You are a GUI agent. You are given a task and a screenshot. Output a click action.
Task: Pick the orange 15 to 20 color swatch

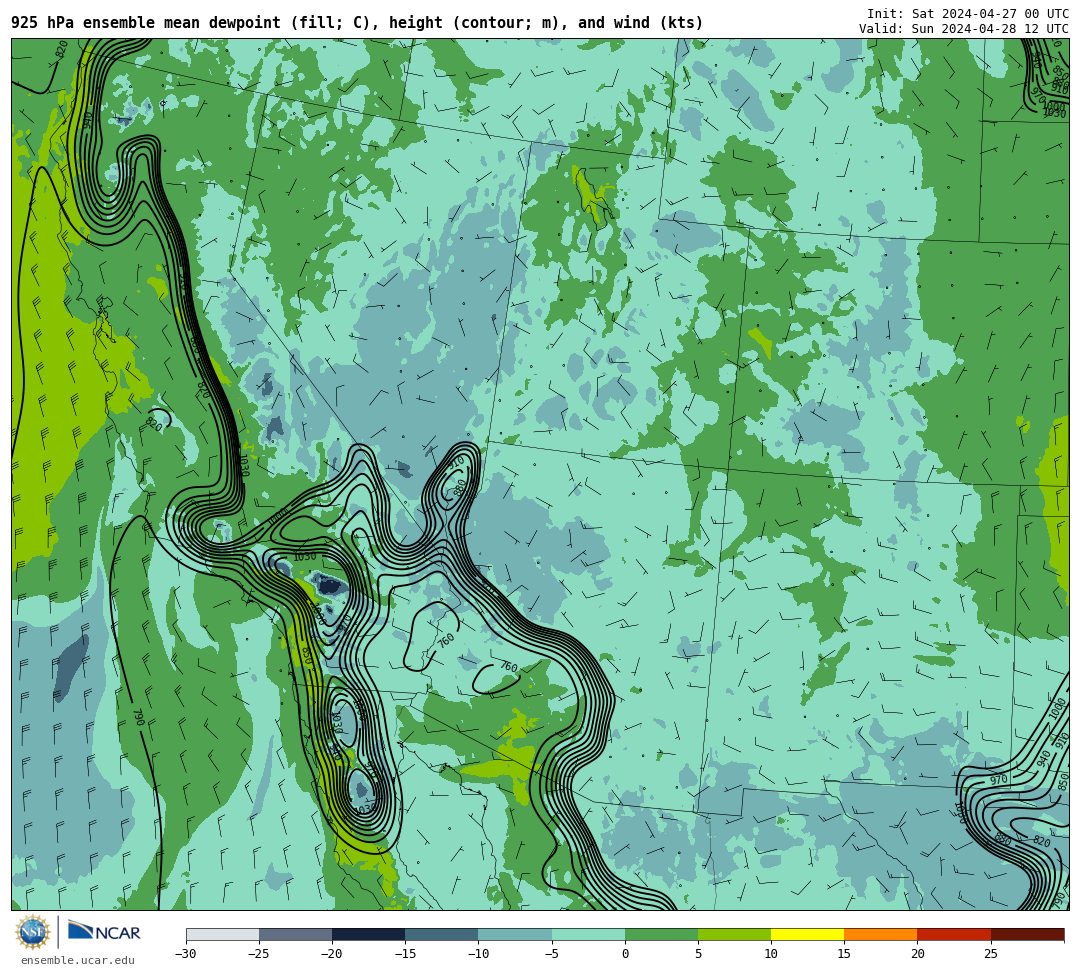[881, 934]
